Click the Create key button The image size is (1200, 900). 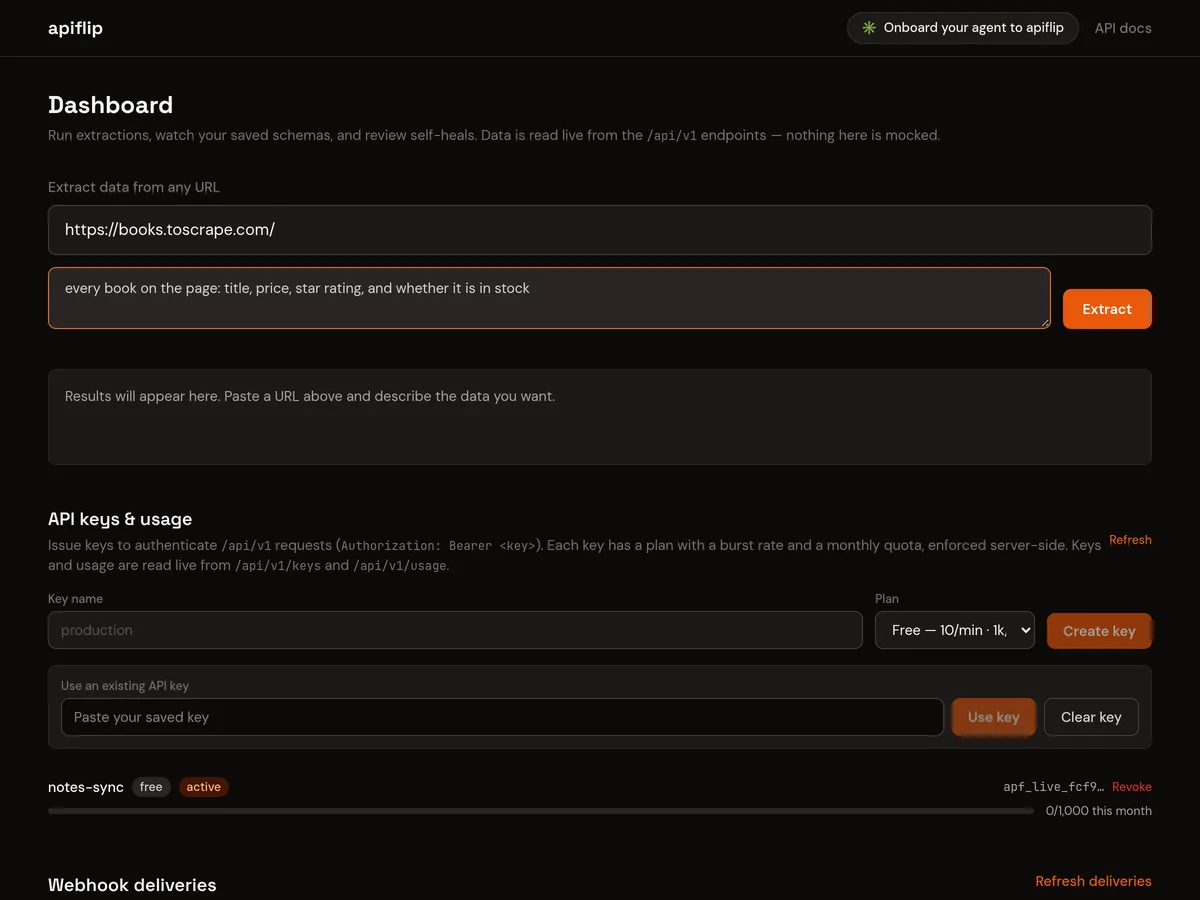[x=1099, y=631]
